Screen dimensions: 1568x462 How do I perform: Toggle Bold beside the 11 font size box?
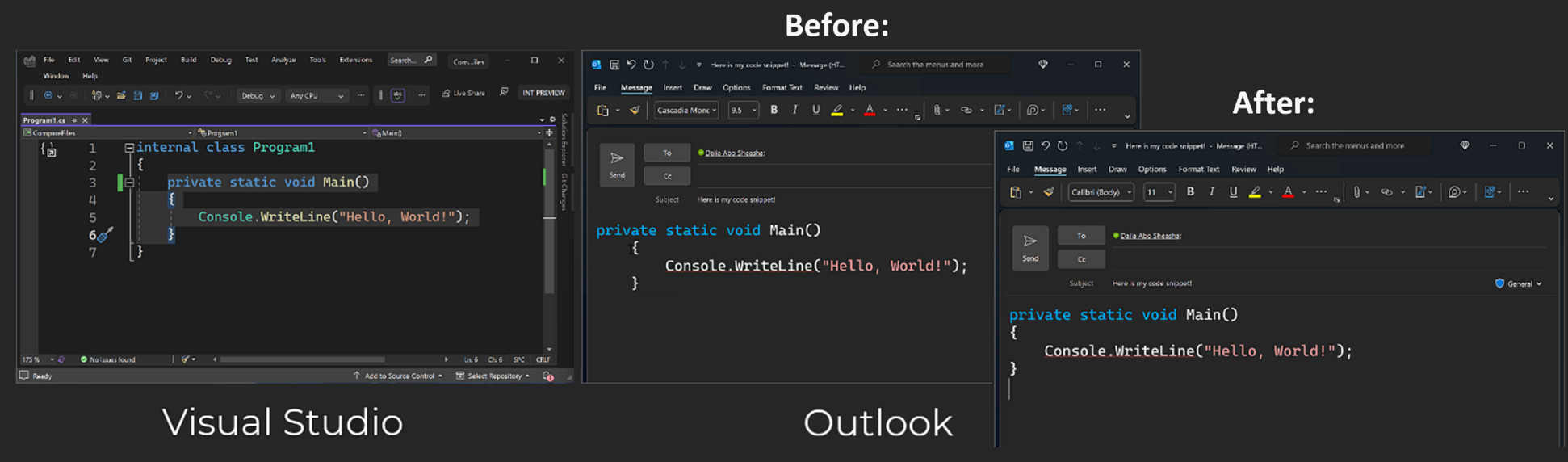click(x=1190, y=192)
